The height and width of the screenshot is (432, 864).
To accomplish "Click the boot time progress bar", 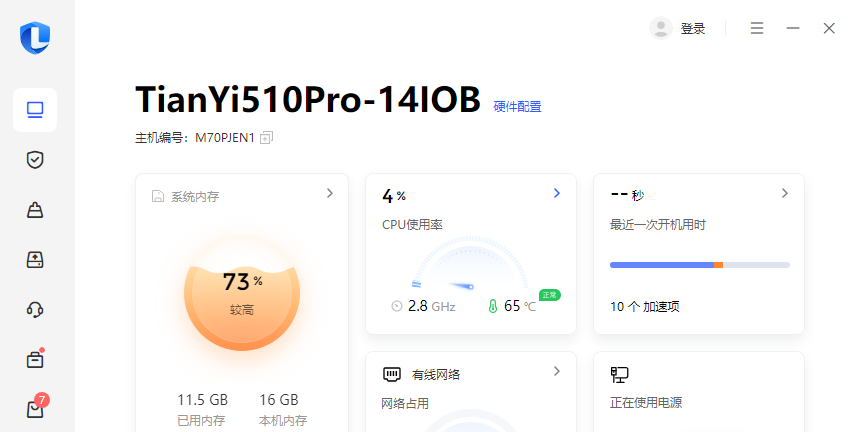I will pyautogui.click(x=699, y=265).
